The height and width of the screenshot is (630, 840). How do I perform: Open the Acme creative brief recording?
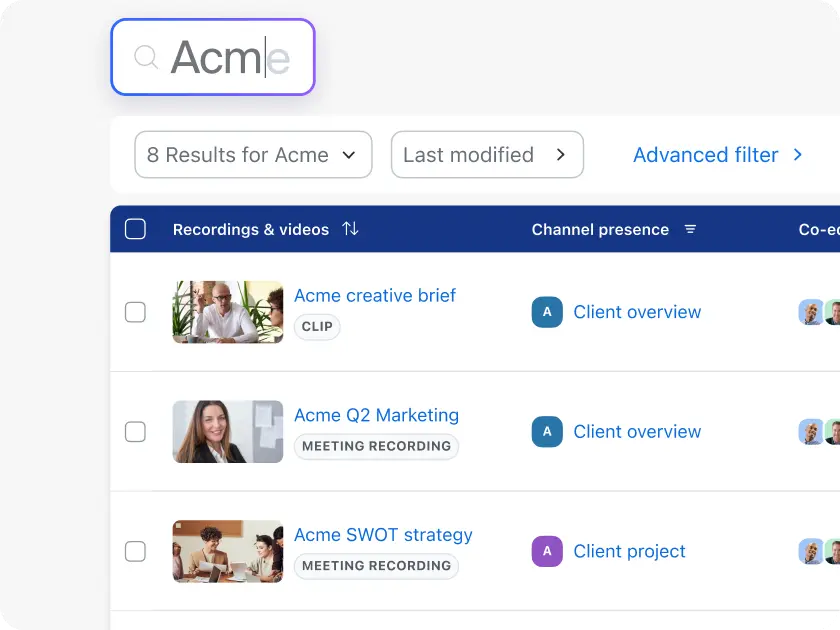374,295
